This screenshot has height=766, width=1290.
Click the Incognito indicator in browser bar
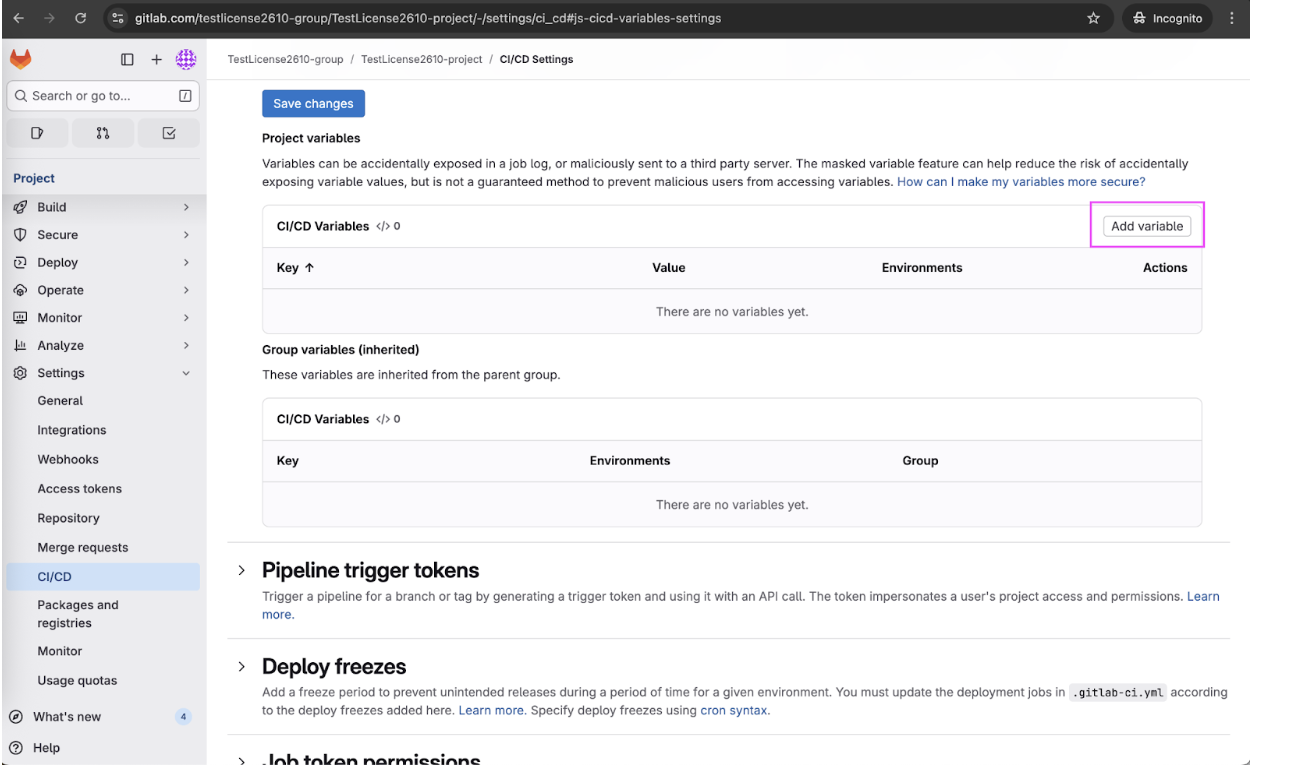1167,17
